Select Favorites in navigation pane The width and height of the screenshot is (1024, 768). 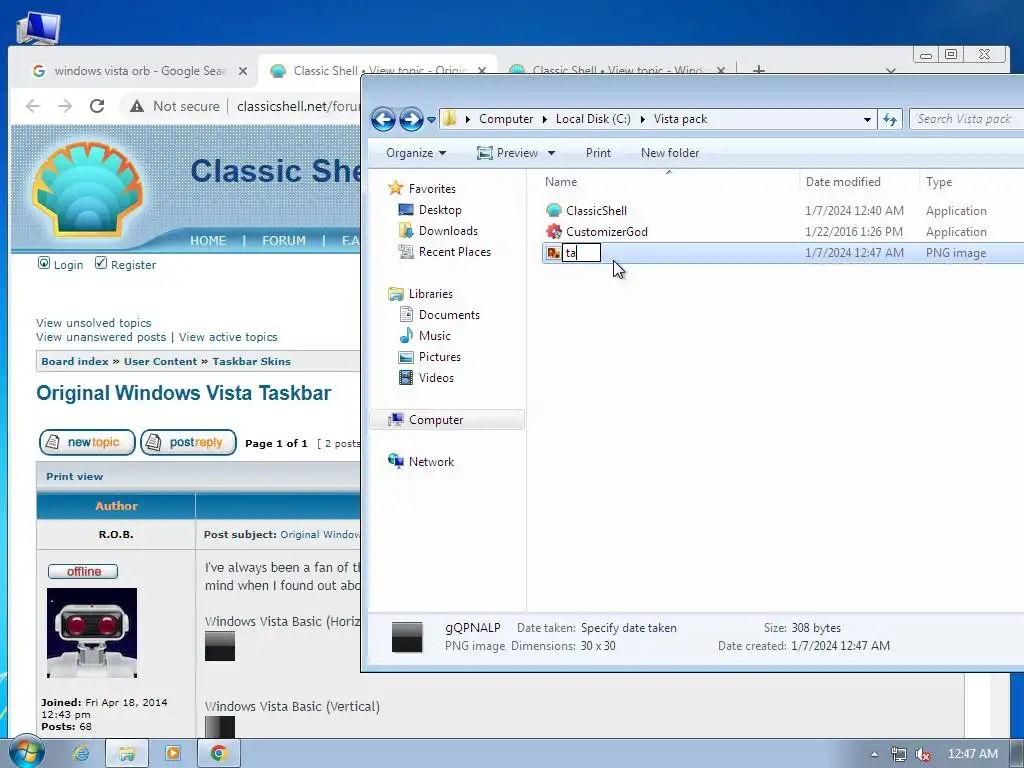[x=432, y=189]
